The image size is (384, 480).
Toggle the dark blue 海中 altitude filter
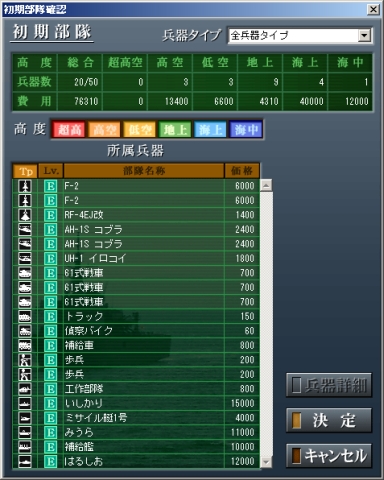tap(246, 129)
